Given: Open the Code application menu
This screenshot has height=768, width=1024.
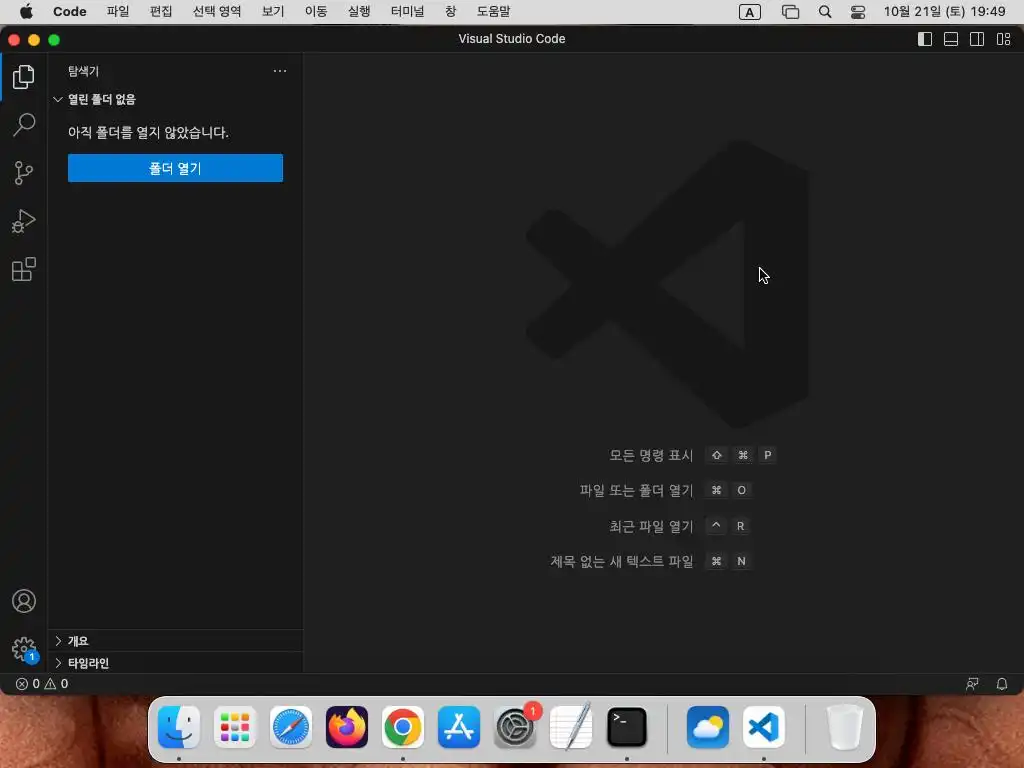Looking at the screenshot, I should pos(70,12).
